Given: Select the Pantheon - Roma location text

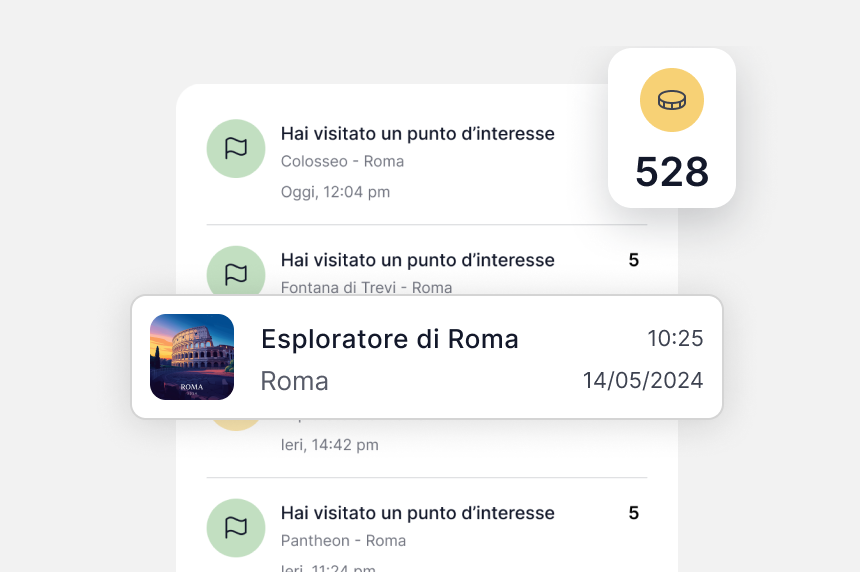Looking at the screenshot, I should pos(343,541).
